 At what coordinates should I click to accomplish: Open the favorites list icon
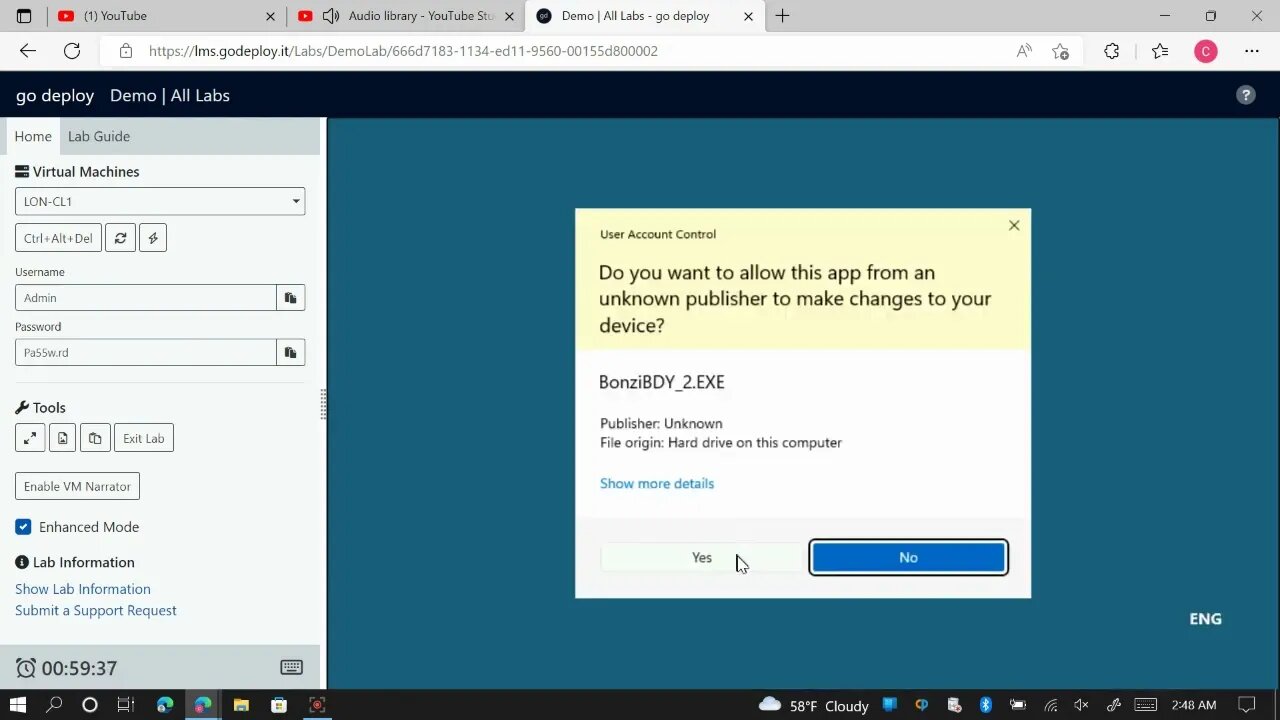point(1160,51)
